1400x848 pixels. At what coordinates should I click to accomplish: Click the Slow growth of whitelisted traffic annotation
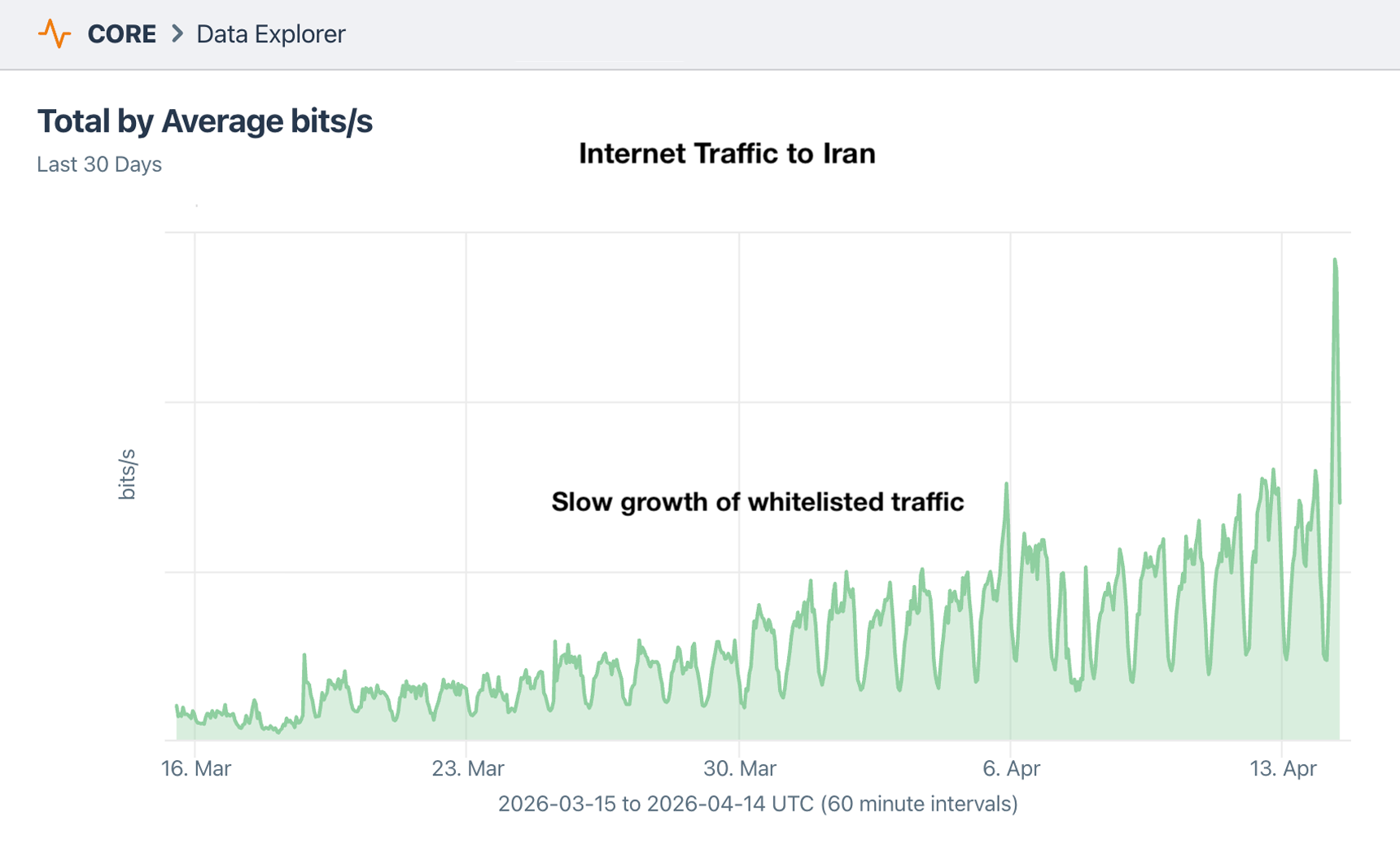[757, 502]
